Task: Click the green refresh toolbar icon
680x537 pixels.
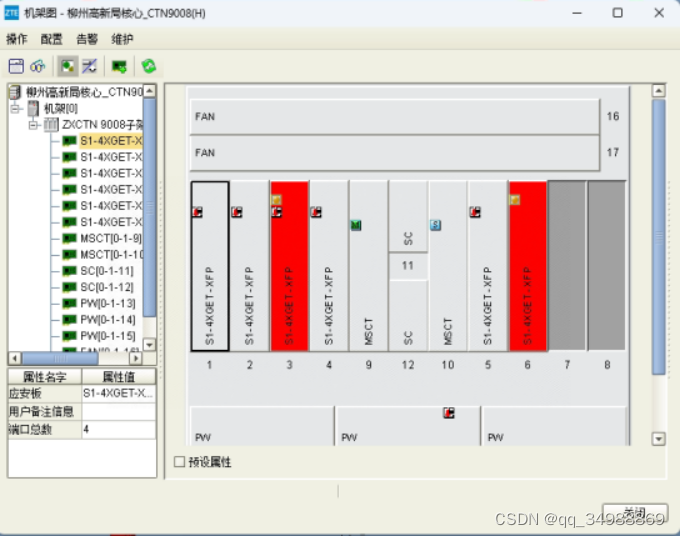Action: click(x=149, y=66)
